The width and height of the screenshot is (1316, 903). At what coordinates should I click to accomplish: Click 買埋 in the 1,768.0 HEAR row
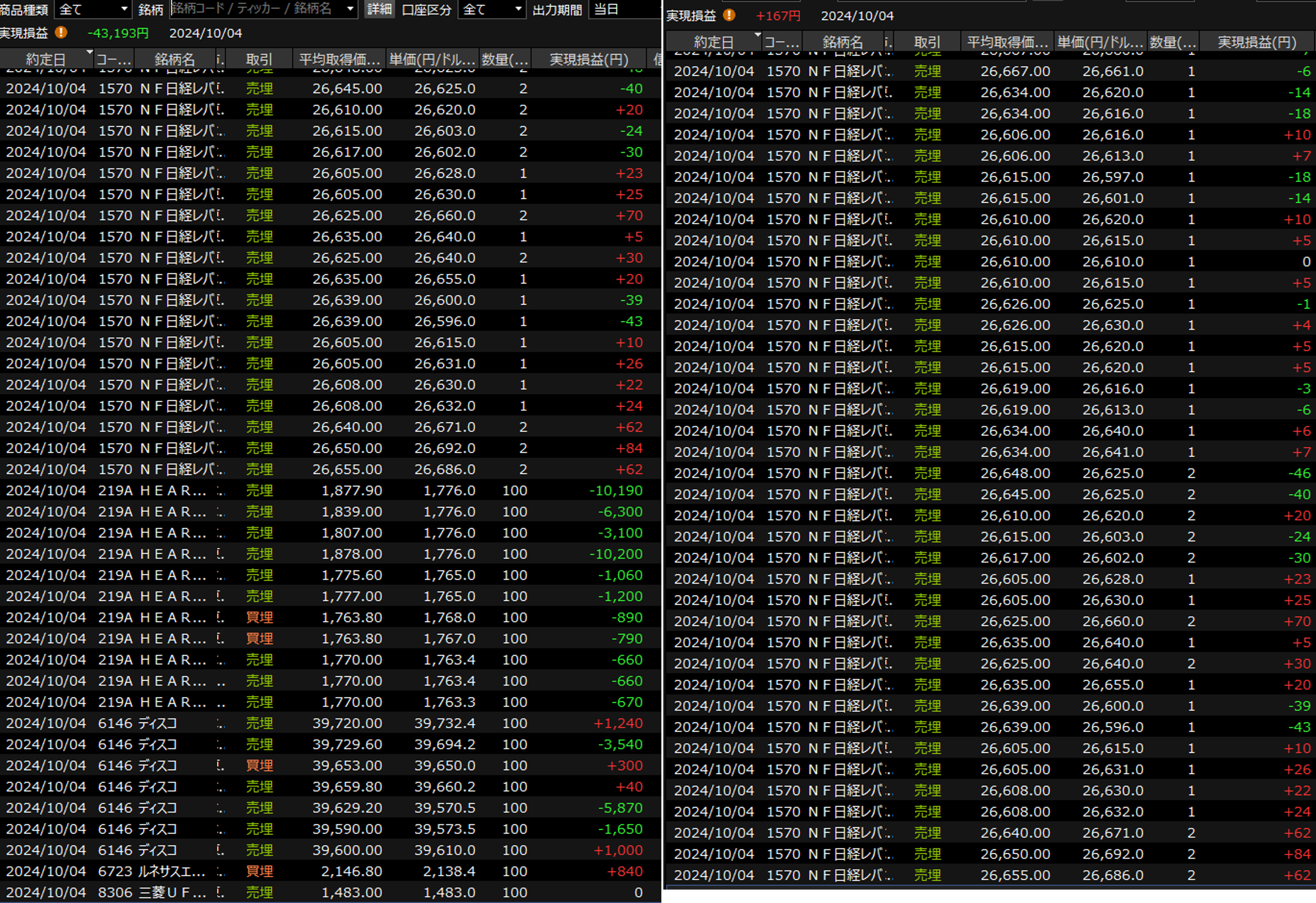coord(259,617)
